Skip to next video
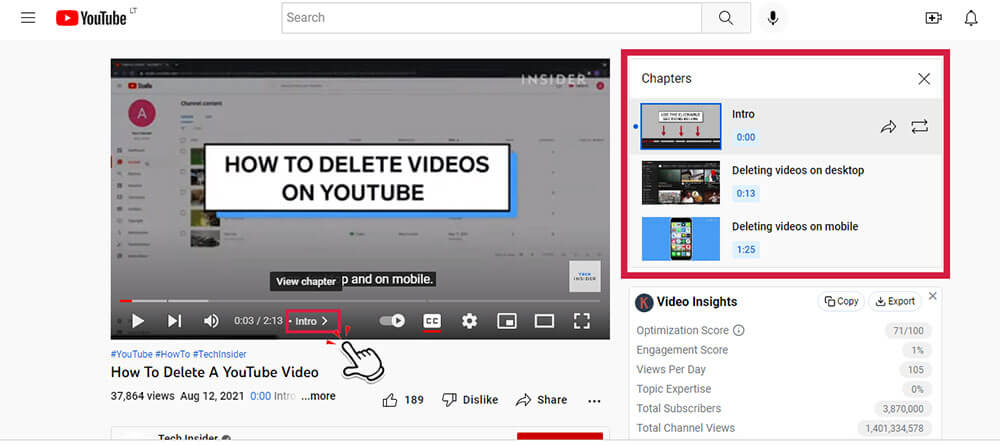Screen dimensions: 1000x445 (x=174, y=321)
